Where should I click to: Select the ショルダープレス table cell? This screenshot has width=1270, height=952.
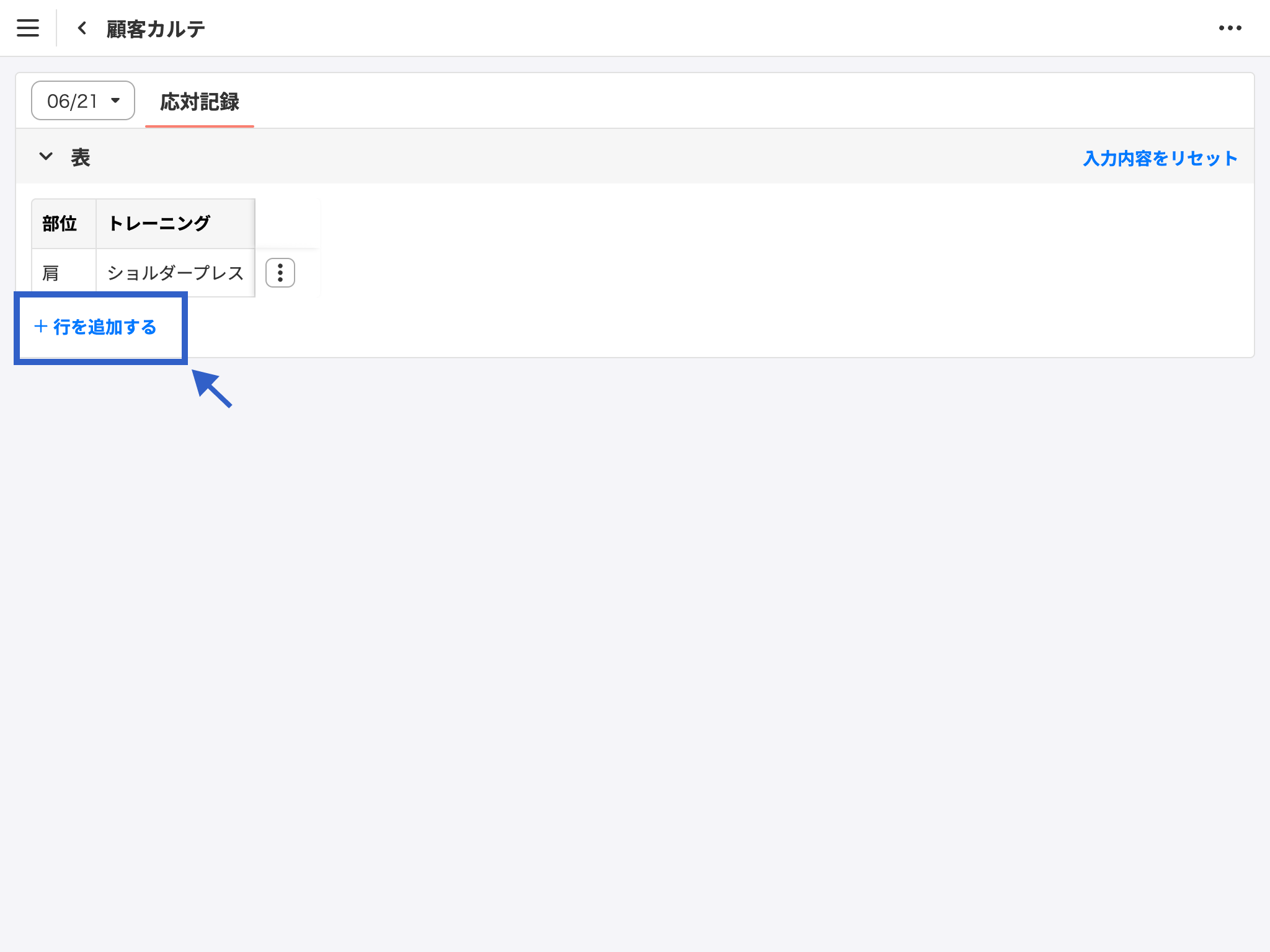click(175, 273)
